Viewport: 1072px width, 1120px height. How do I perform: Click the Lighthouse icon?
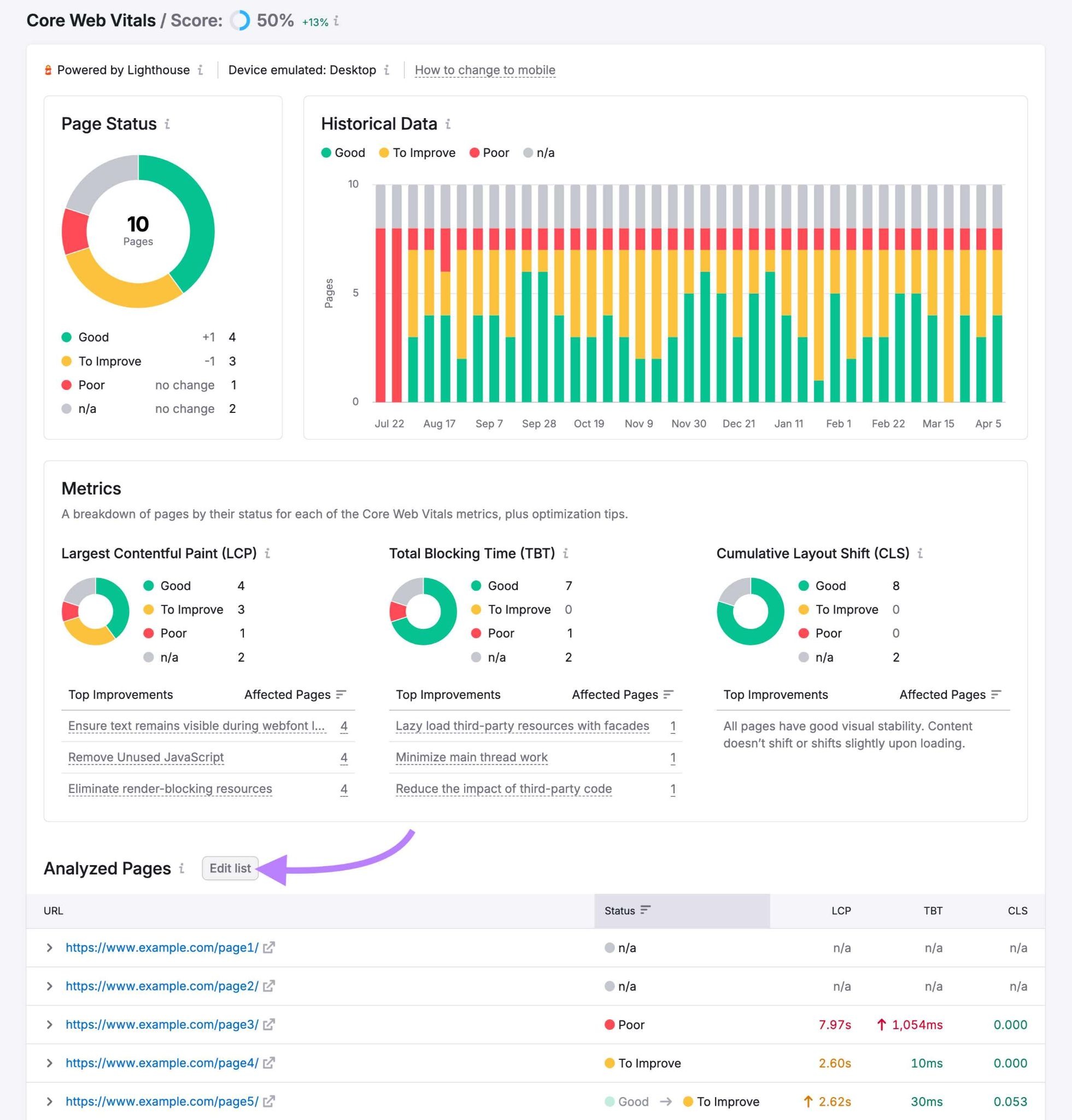coord(49,69)
